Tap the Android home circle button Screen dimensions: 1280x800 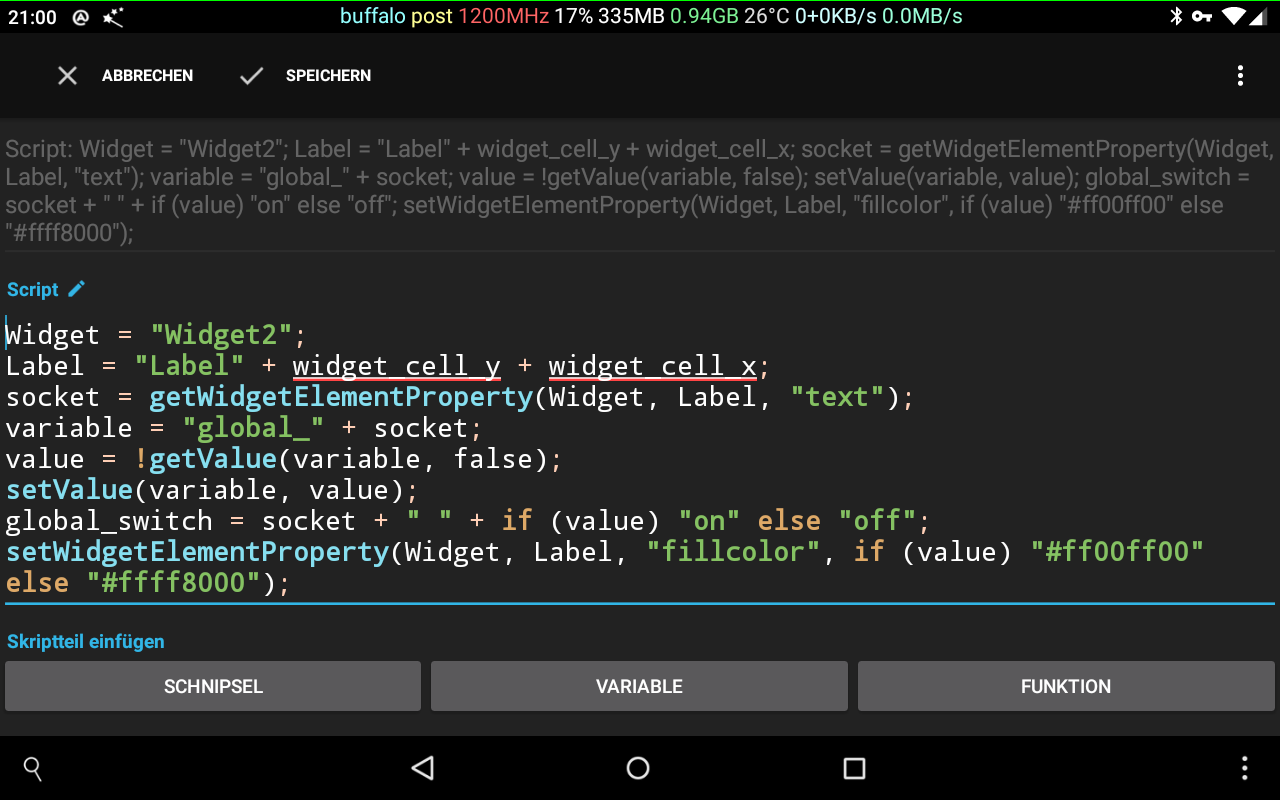(638, 768)
